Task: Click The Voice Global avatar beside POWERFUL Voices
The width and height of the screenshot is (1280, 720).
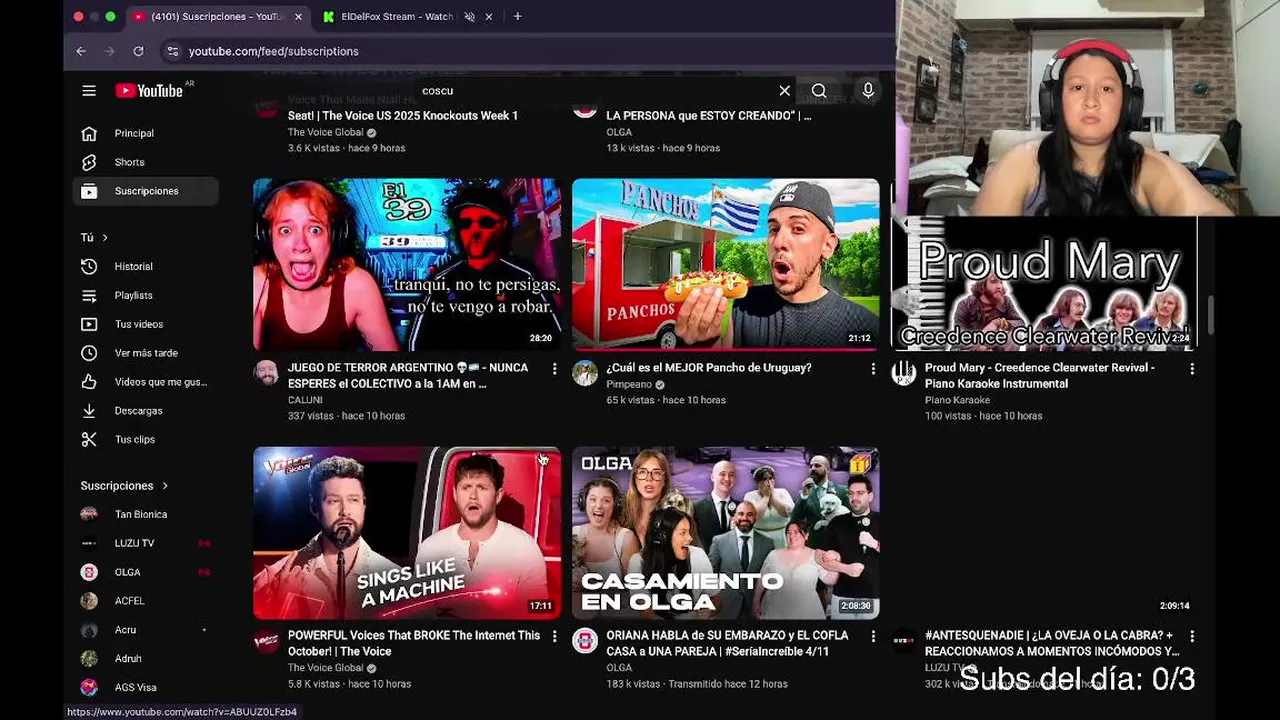Action: click(266, 641)
